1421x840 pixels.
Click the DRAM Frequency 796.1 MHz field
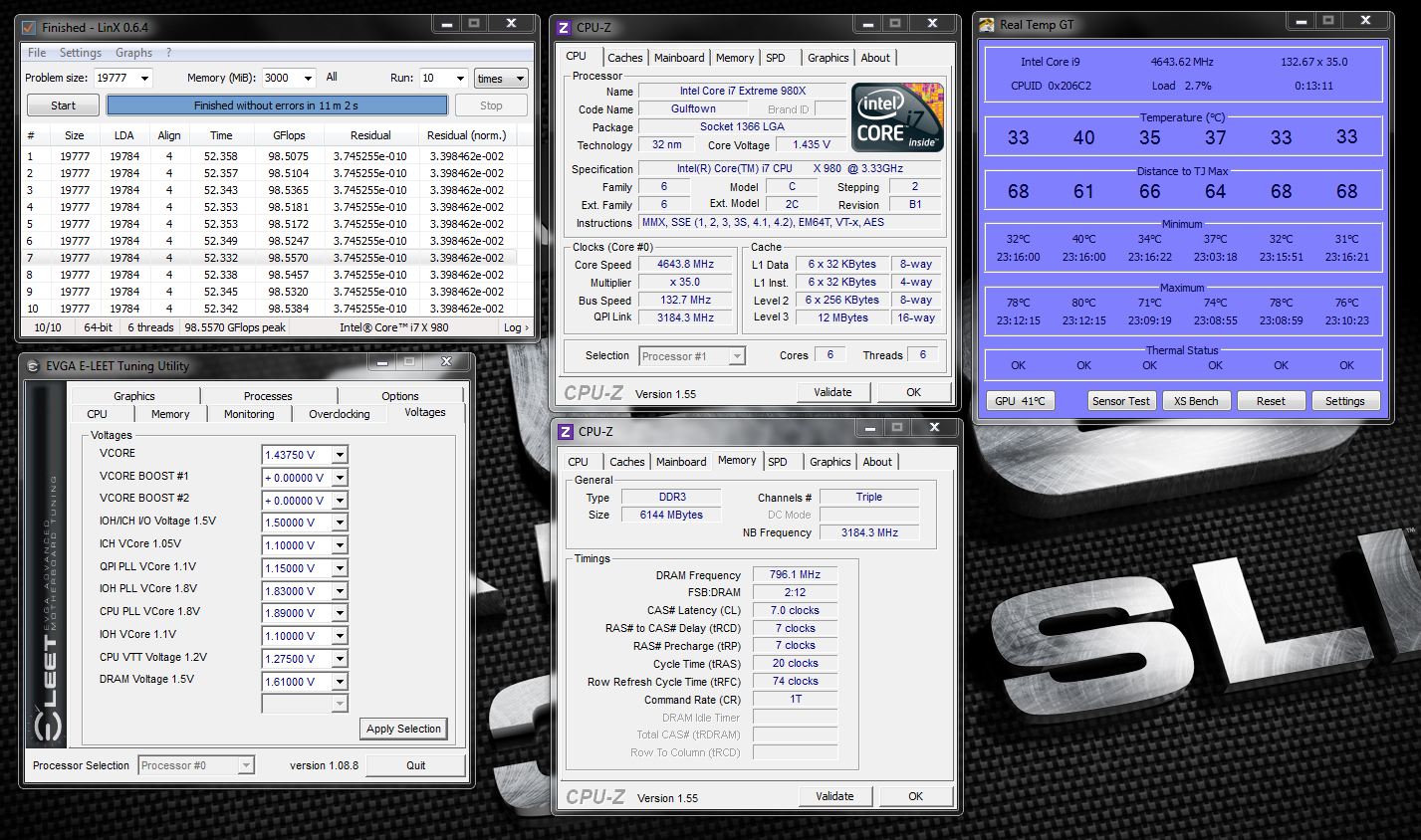(x=795, y=574)
